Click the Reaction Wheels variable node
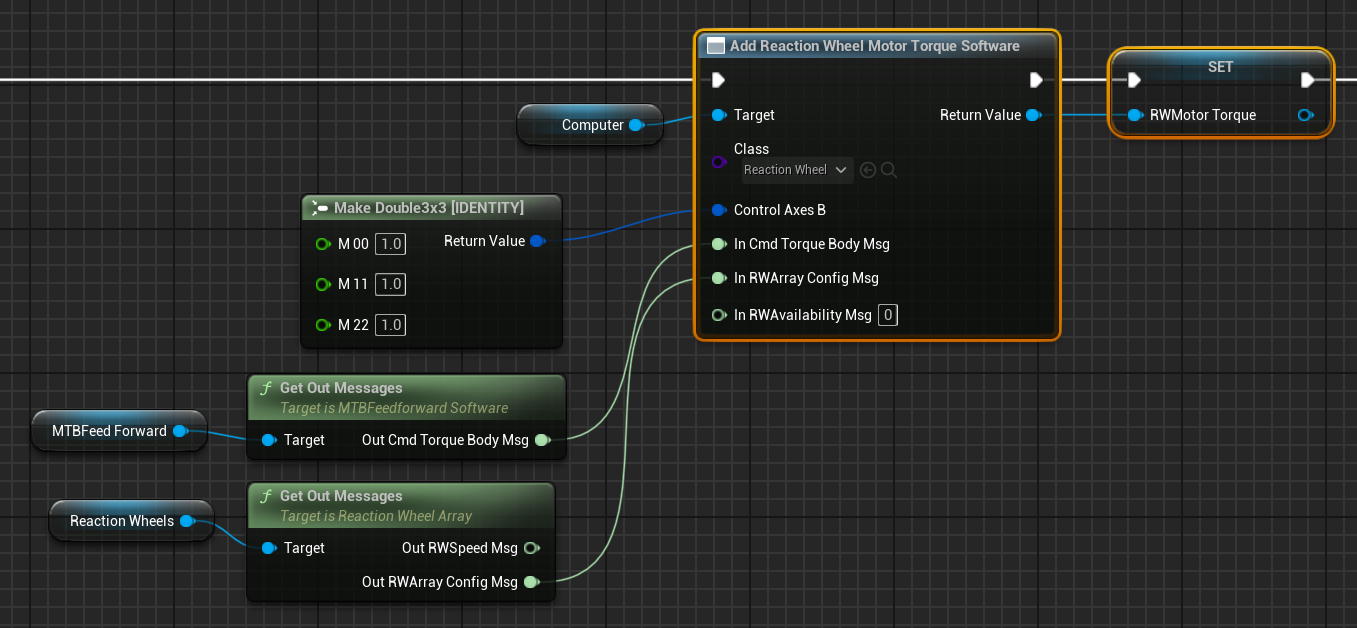 (122, 521)
